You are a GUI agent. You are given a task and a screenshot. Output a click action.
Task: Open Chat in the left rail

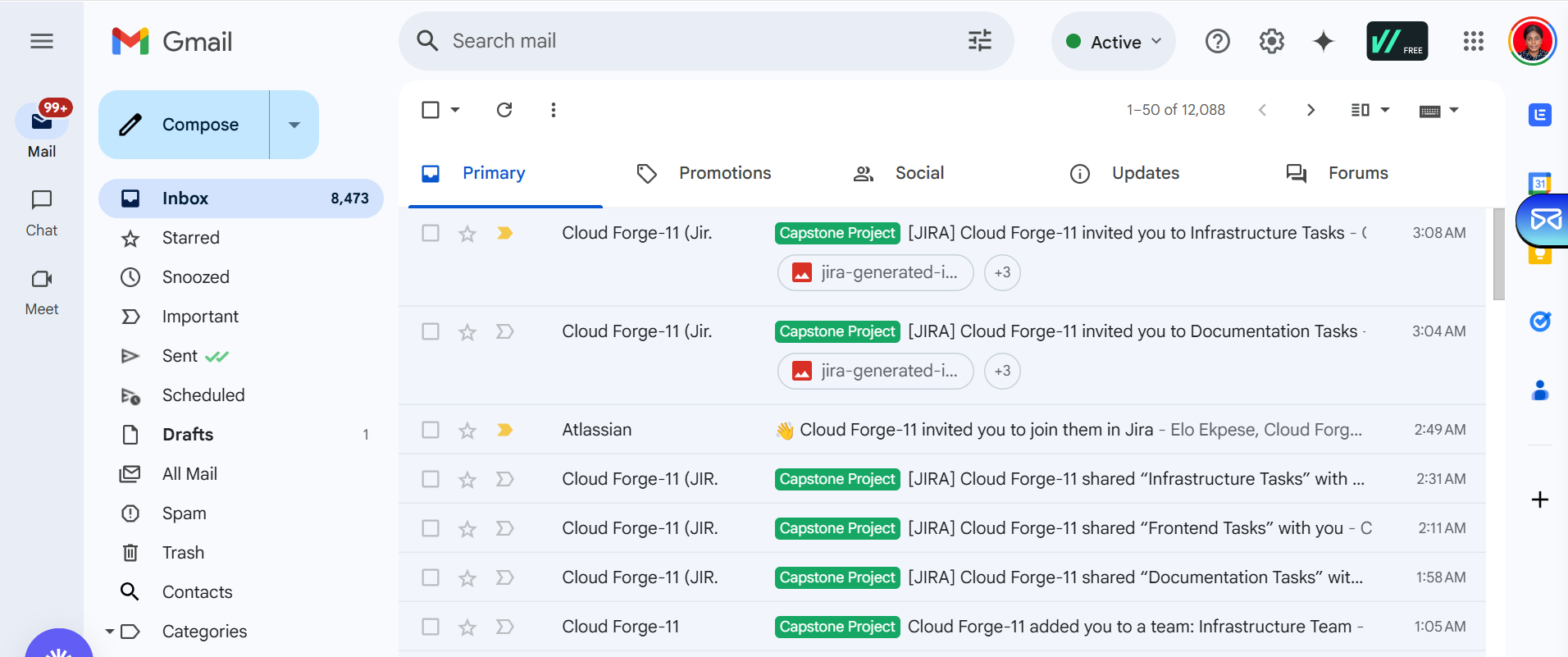tap(42, 213)
